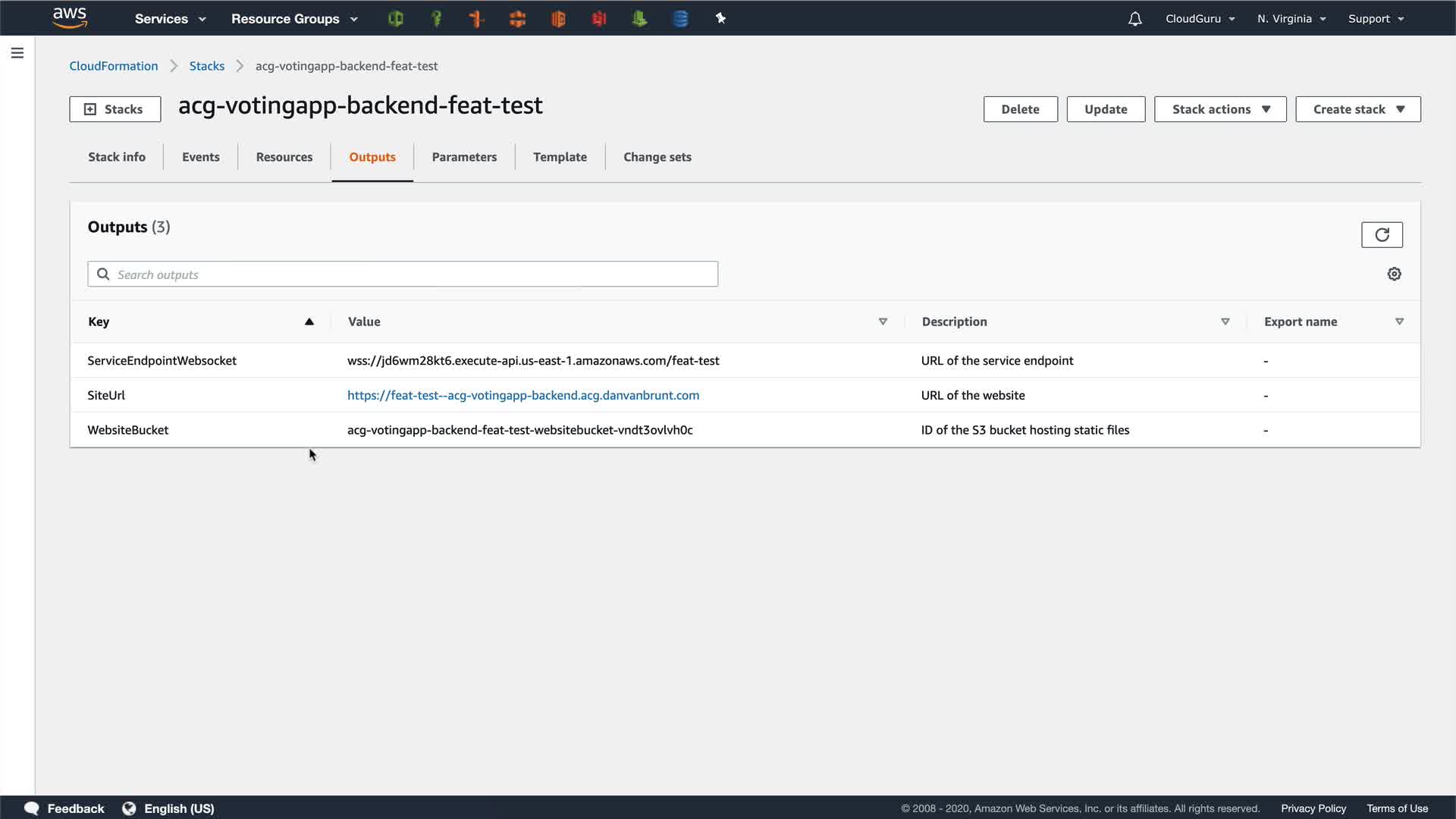This screenshot has width=1456, height=819.
Task: Open the Stack actions dropdown
Action: point(1220,109)
